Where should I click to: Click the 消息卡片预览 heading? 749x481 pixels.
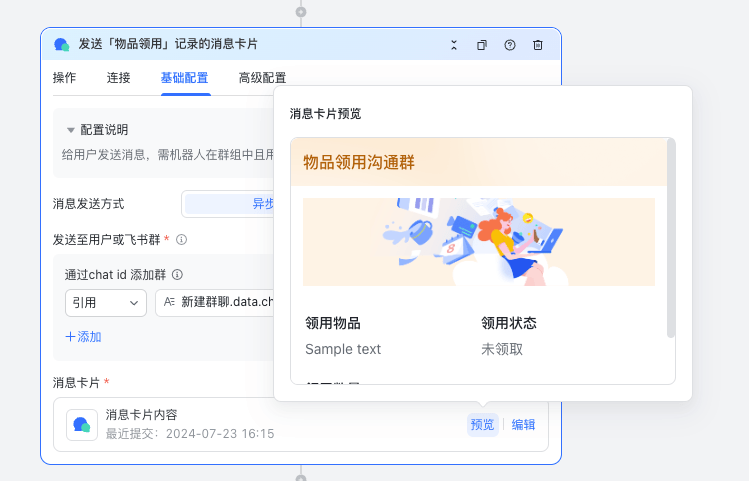325,114
